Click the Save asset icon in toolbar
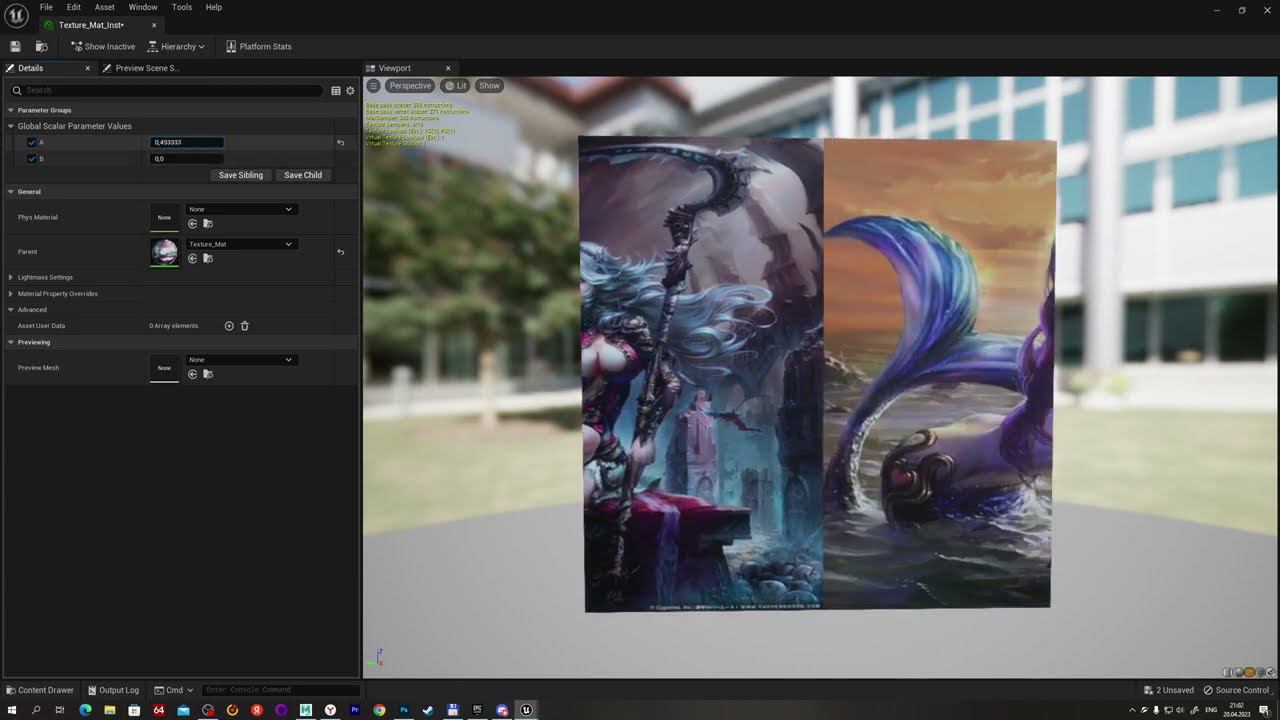The width and height of the screenshot is (1280, 720). [x=15, y=46]
